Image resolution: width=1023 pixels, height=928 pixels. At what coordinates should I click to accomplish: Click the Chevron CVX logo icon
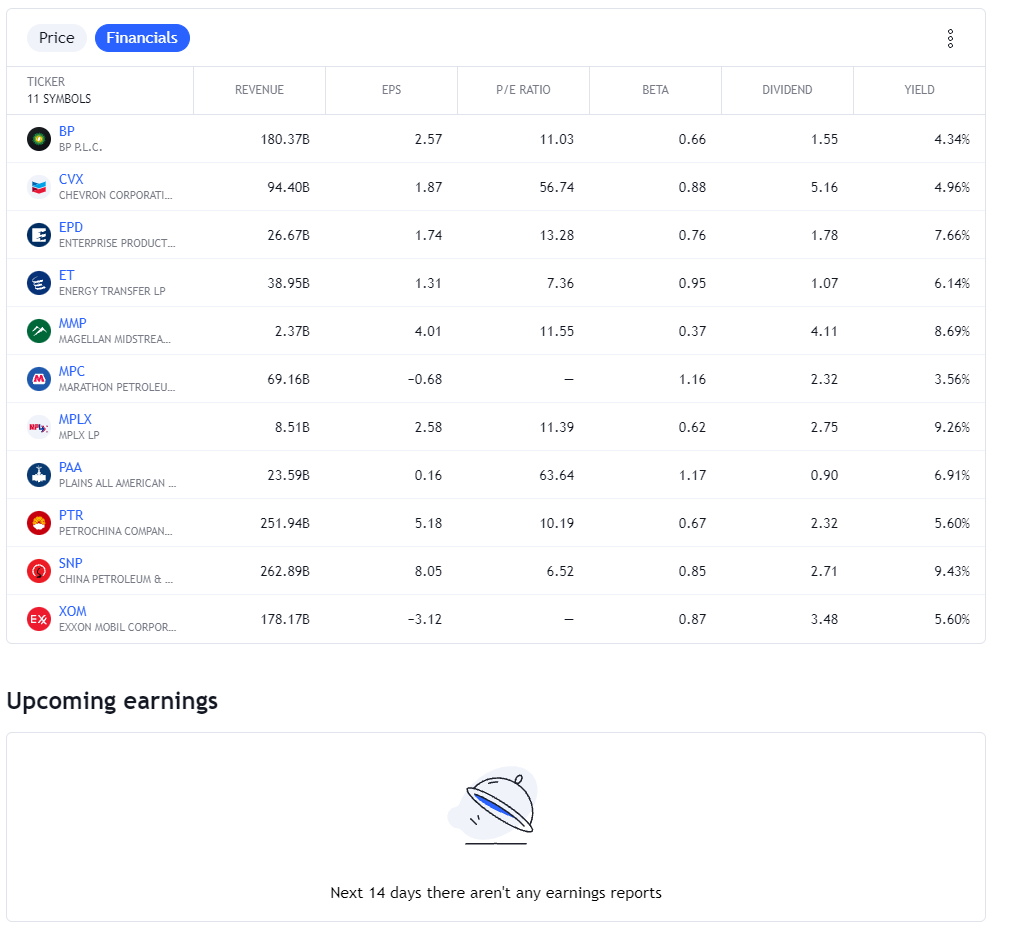pos(38,187)
